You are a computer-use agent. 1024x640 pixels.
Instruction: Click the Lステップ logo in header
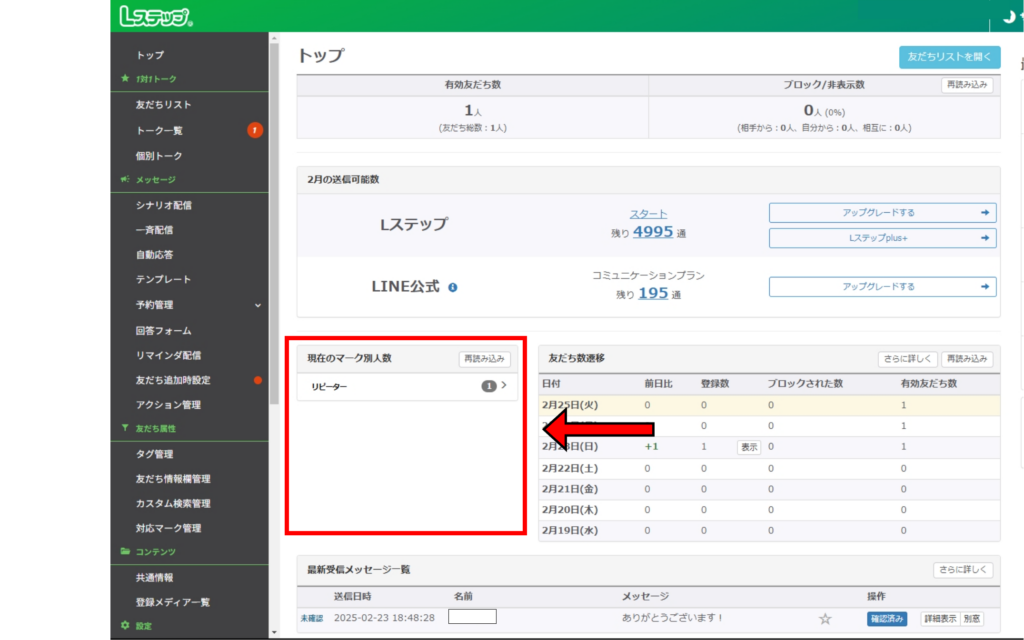tap(155, 16)
